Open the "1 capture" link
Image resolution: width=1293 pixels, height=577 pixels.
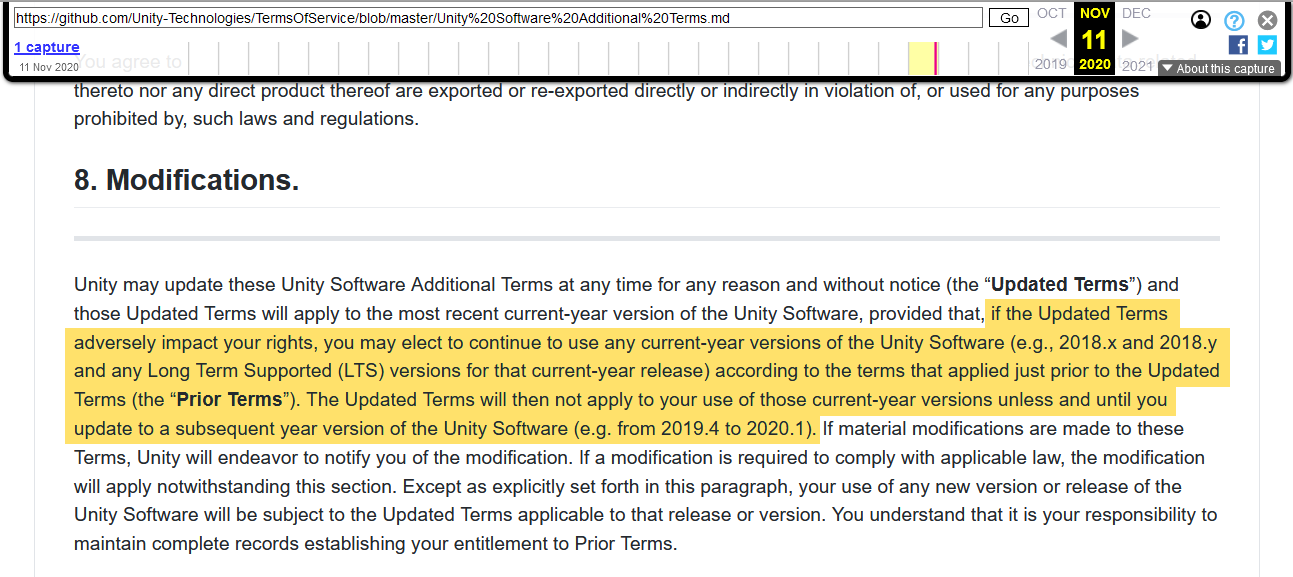pos(46,47)
